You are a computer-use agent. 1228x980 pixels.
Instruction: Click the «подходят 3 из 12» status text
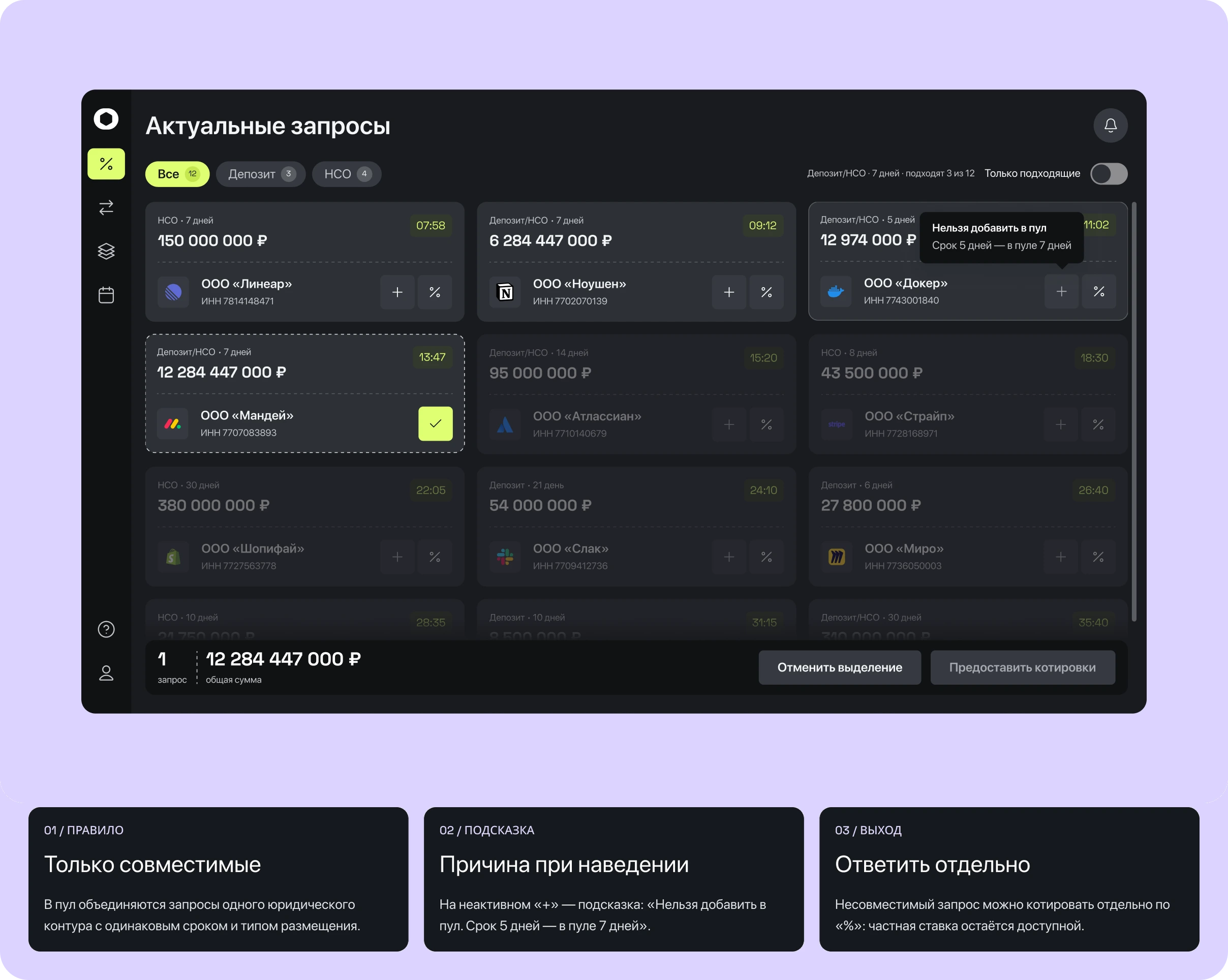pyautogui.click(x=940, y=173)
